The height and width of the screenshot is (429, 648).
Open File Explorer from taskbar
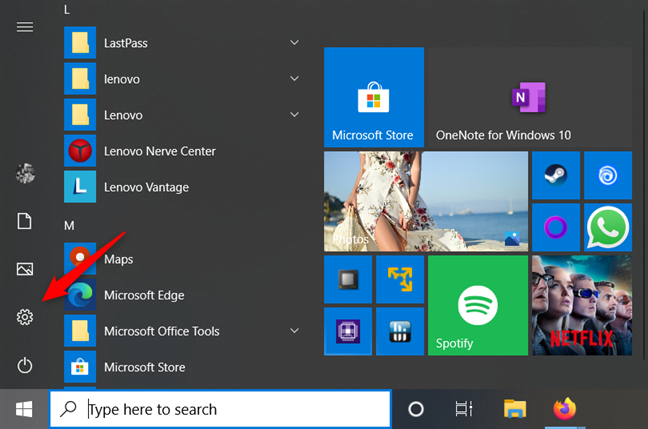point(515,409)
